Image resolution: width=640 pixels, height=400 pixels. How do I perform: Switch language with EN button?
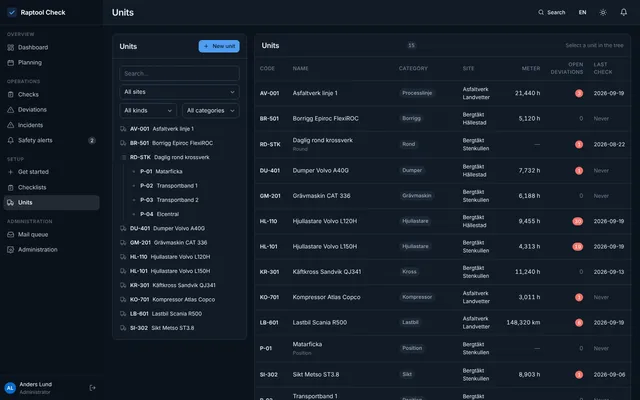click(x=582, y=12)
